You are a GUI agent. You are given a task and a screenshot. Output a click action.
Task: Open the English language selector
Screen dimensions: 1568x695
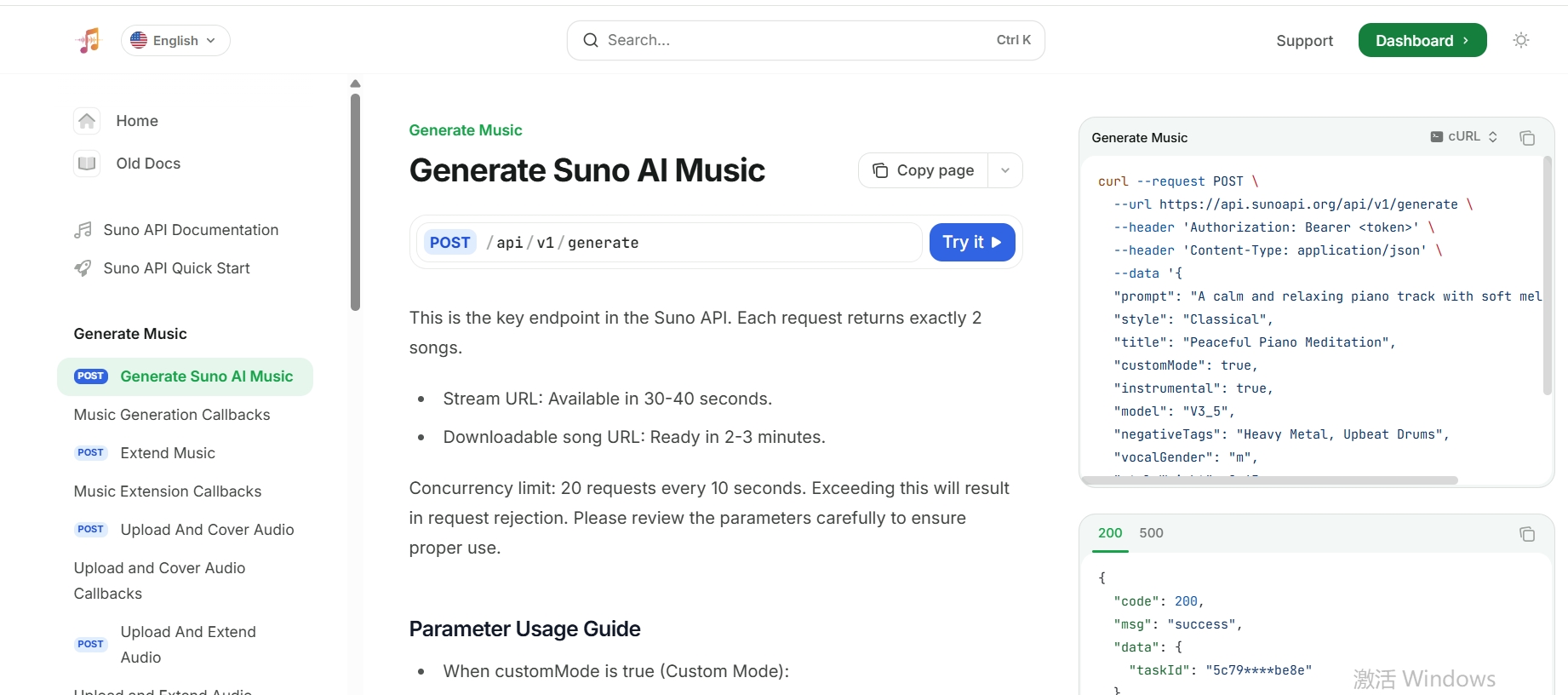click(x=175, y=40)
